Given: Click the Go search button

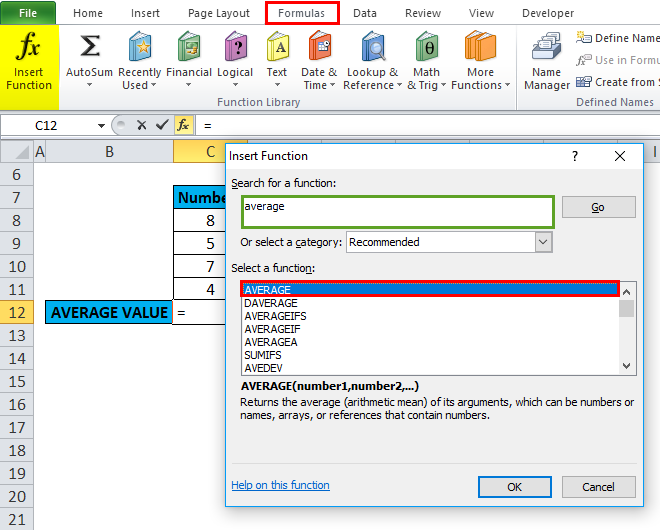Looking at the screenshot, I should (599, 207).
